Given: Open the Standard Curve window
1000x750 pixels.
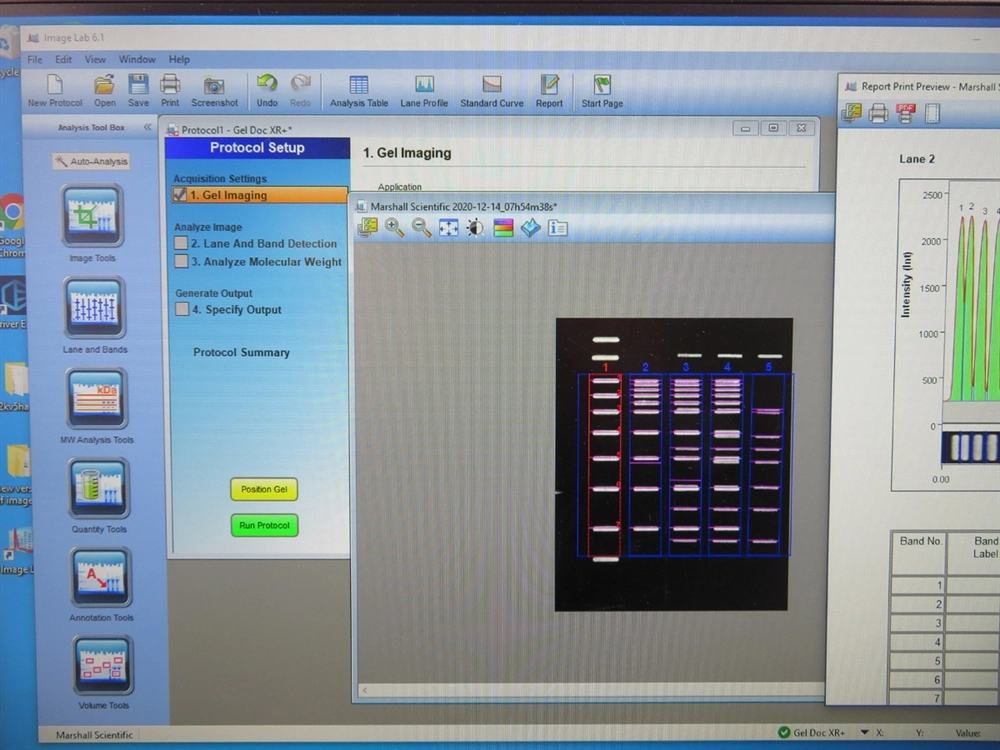Looking at the screenshot, I should (491, 91).
